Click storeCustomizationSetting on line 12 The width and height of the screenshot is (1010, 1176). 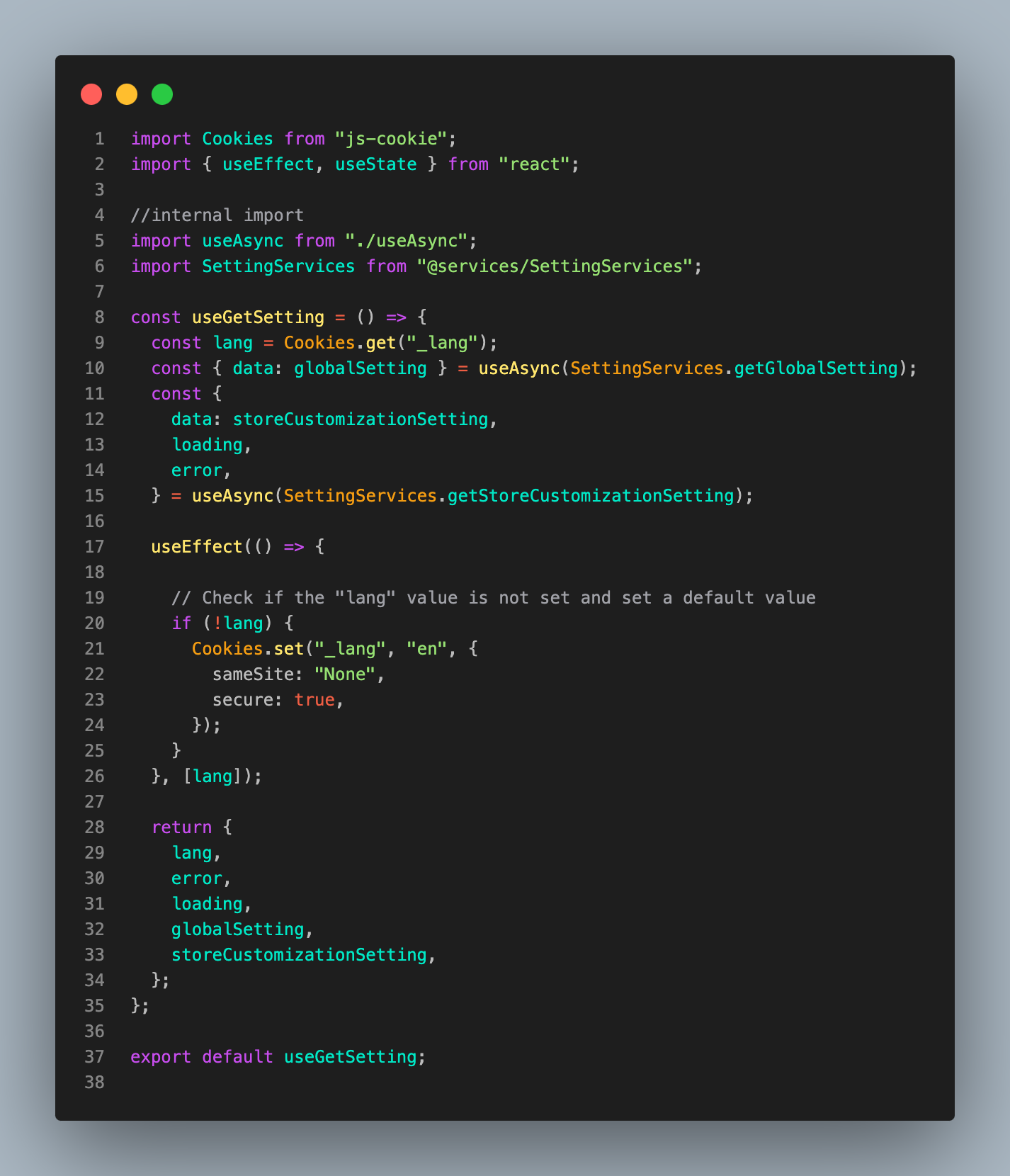click(361, 419)
